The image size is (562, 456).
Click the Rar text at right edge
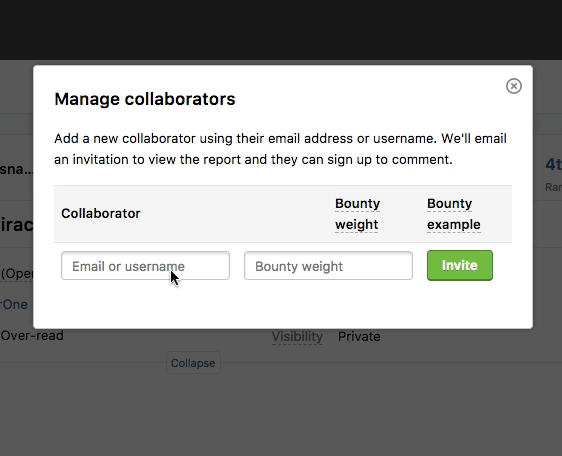pos(553,187)
